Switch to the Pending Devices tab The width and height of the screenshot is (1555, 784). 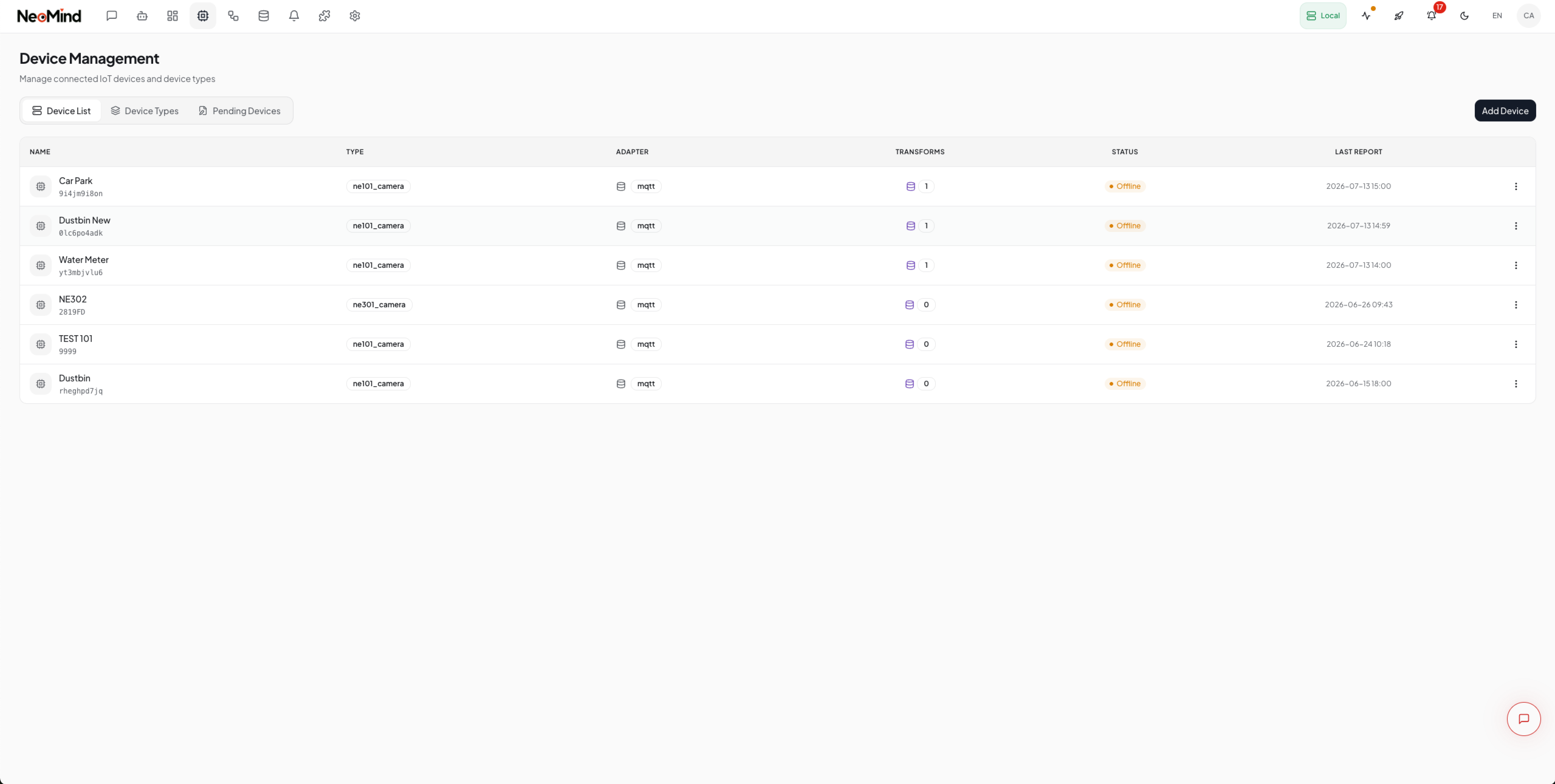(239, 111)
